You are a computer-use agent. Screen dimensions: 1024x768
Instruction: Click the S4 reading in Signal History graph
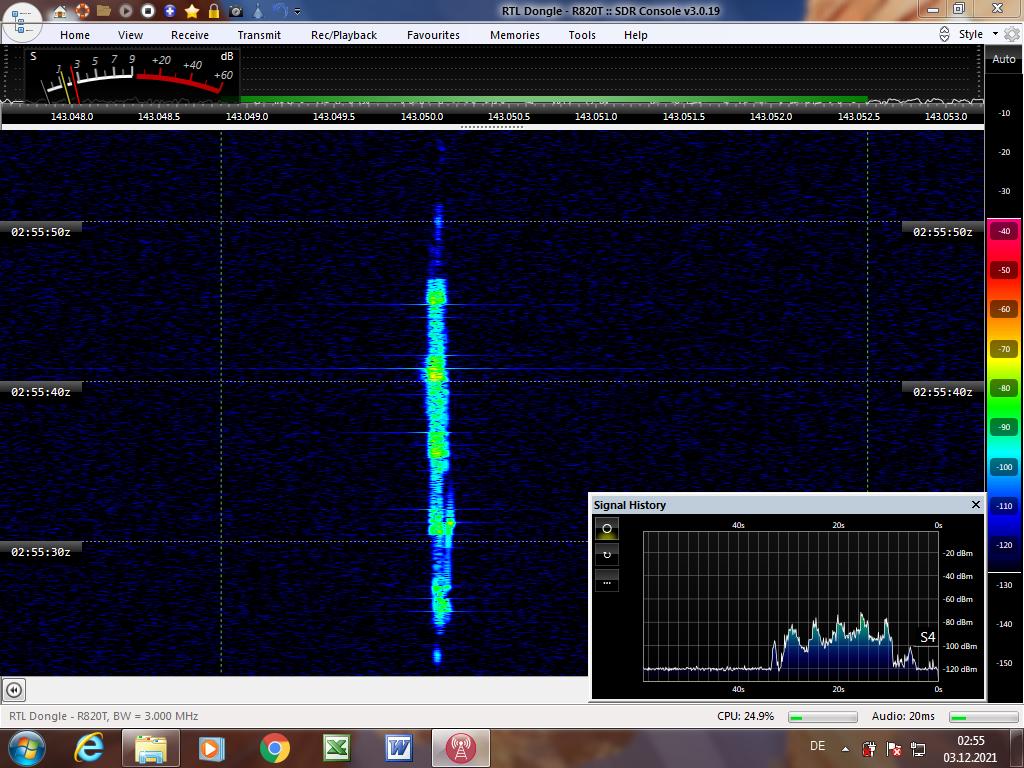point(927,637)
